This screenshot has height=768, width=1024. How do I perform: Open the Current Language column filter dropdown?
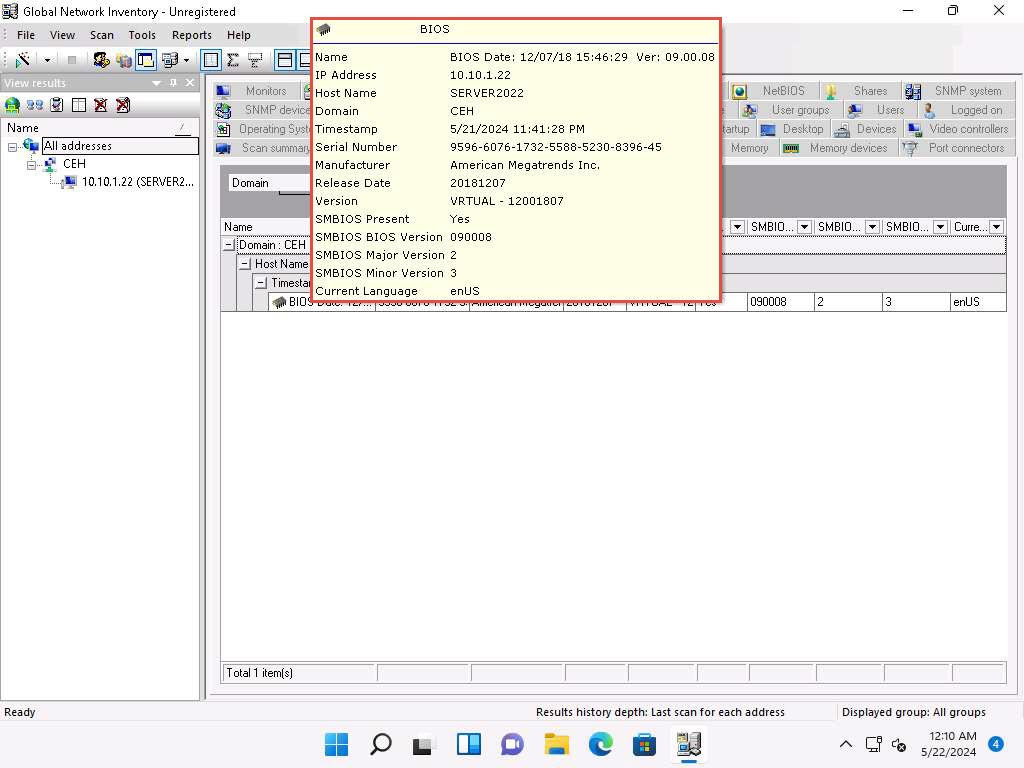click(x=996, y=227)
